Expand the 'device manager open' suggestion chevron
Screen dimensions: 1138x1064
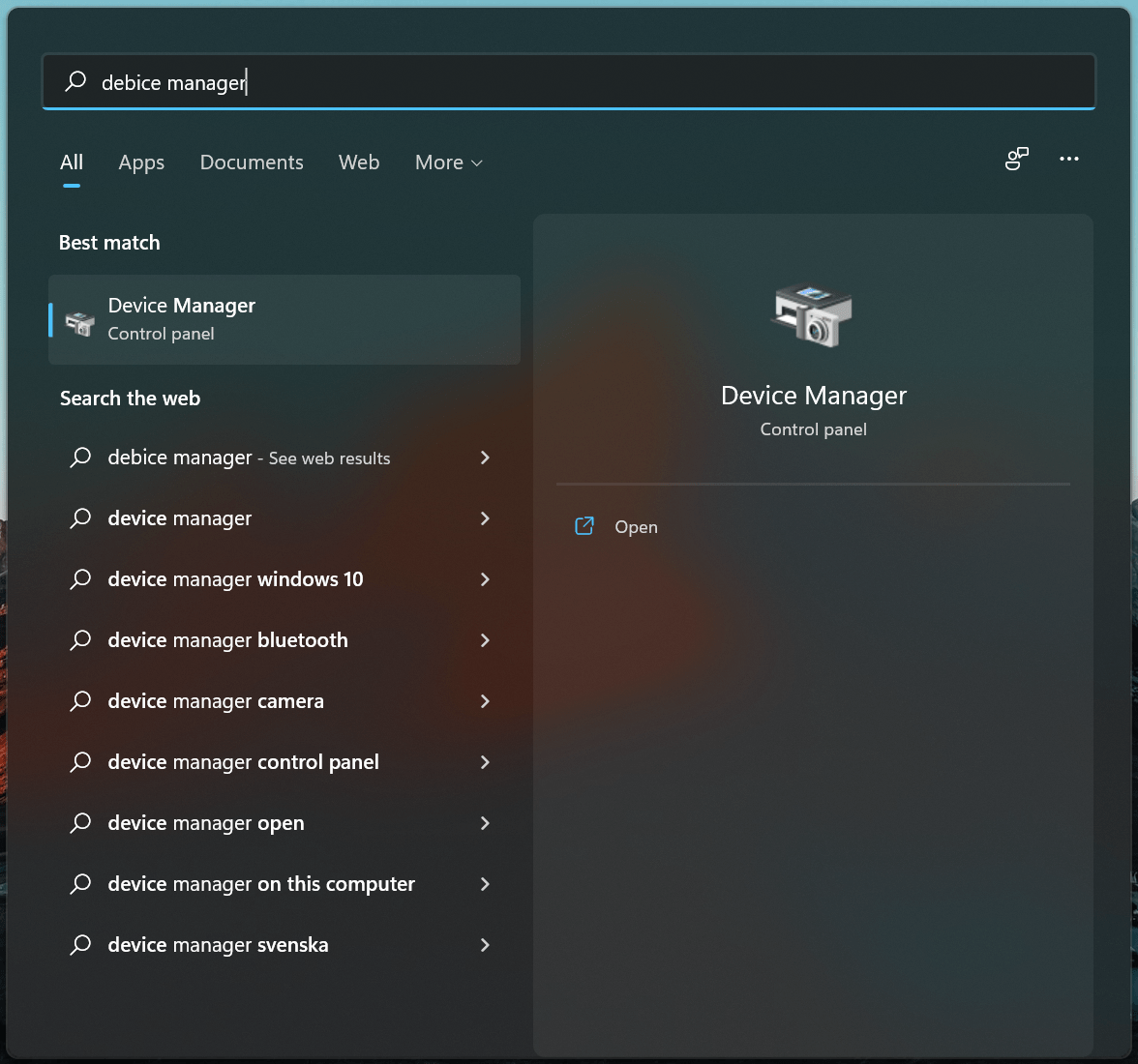[x=485, y=823]
